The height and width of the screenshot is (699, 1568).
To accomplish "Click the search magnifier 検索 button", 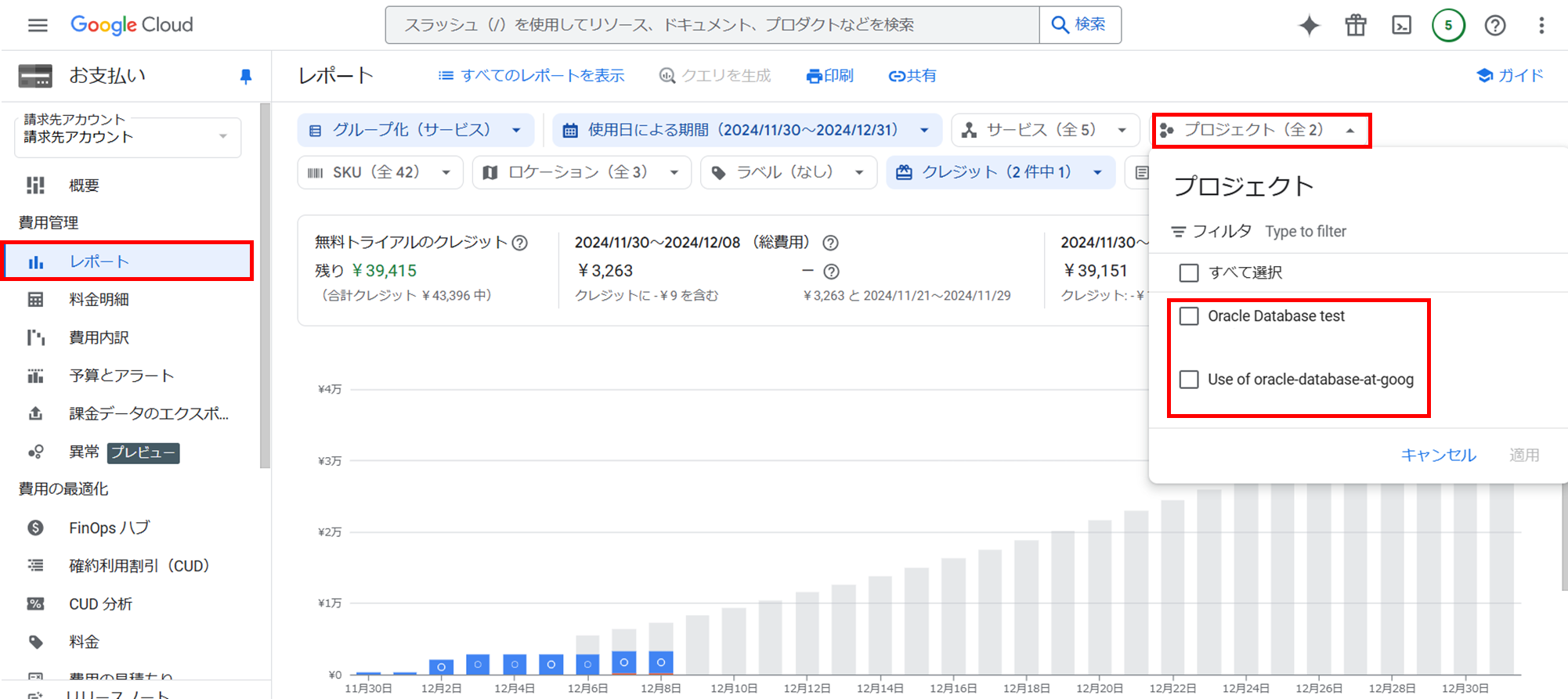I will pyautogui.click(x=1079, y=24).
